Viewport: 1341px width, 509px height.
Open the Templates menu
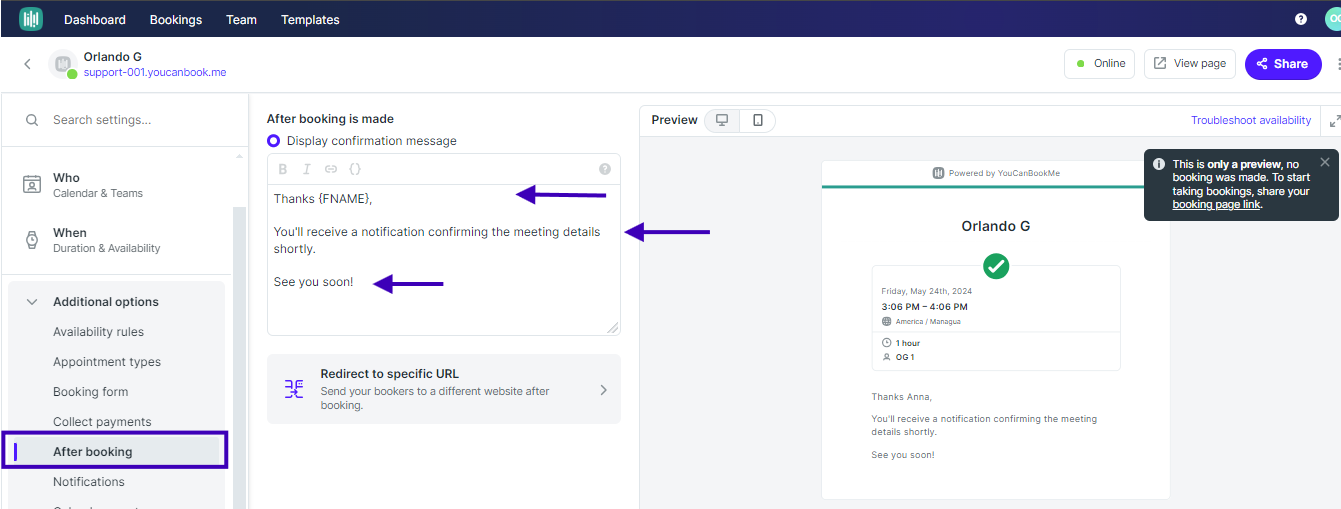(310, 19)
